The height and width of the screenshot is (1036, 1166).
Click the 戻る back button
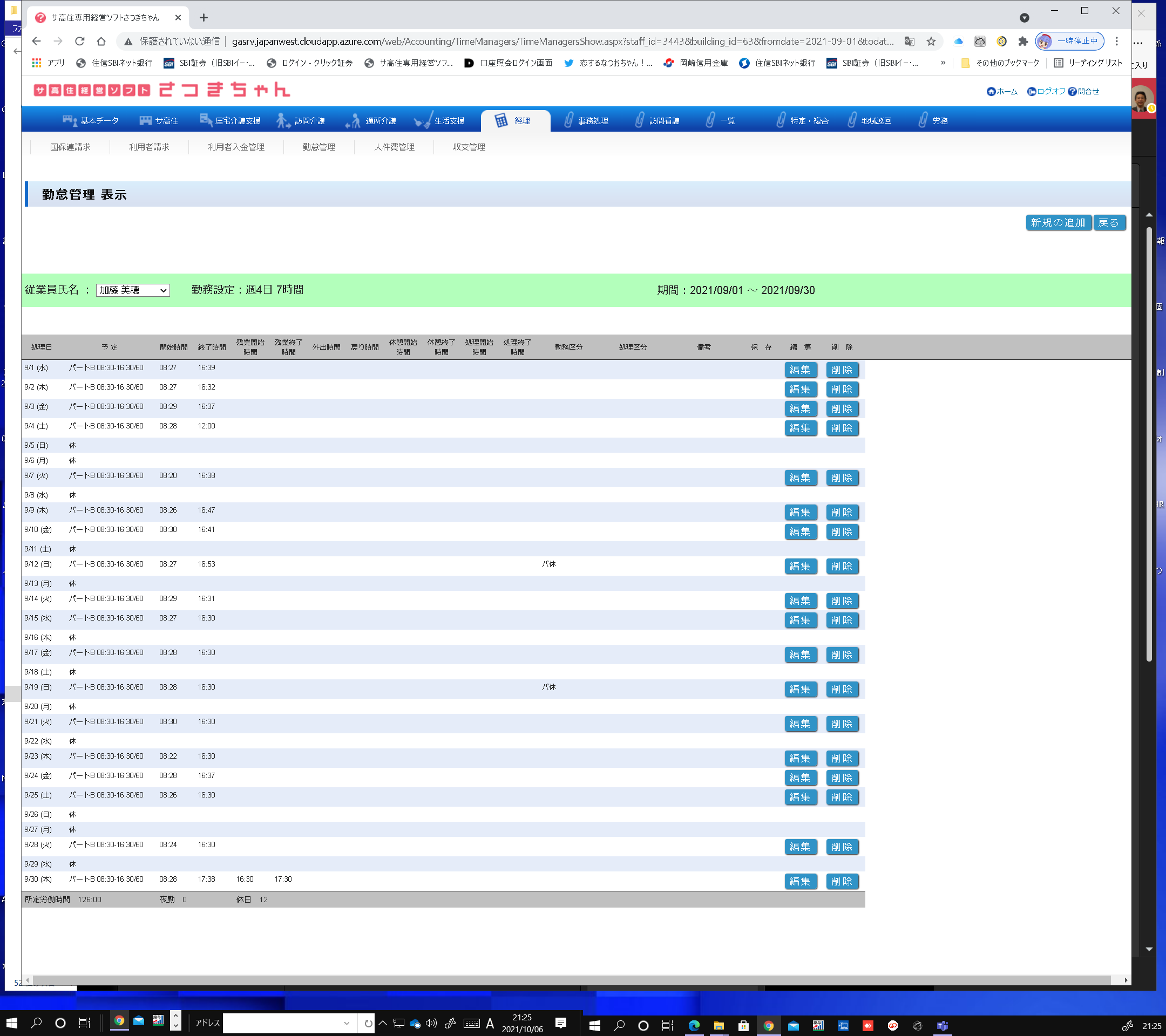point(1108,222)
